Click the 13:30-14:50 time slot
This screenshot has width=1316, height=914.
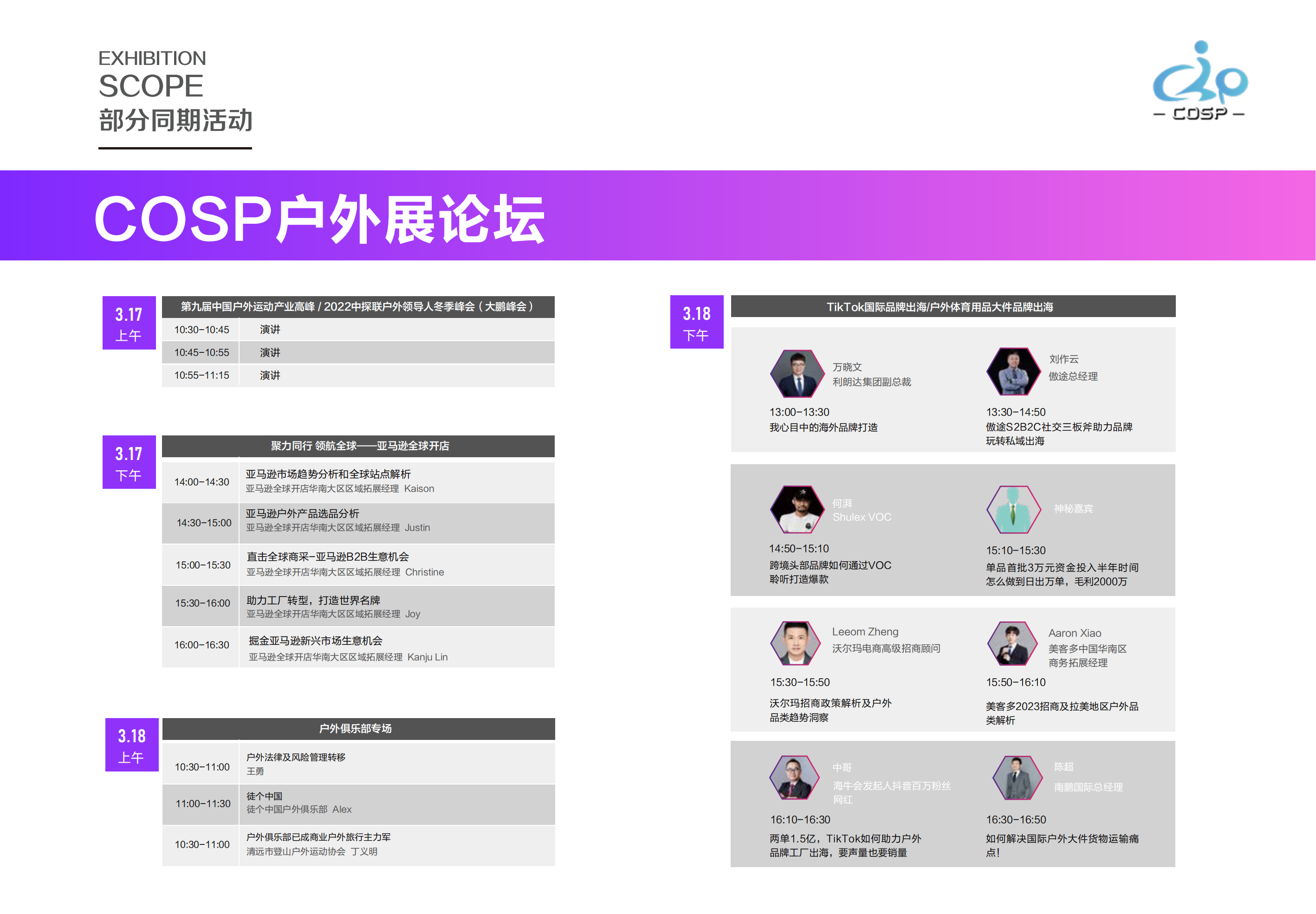(1015, 412)
